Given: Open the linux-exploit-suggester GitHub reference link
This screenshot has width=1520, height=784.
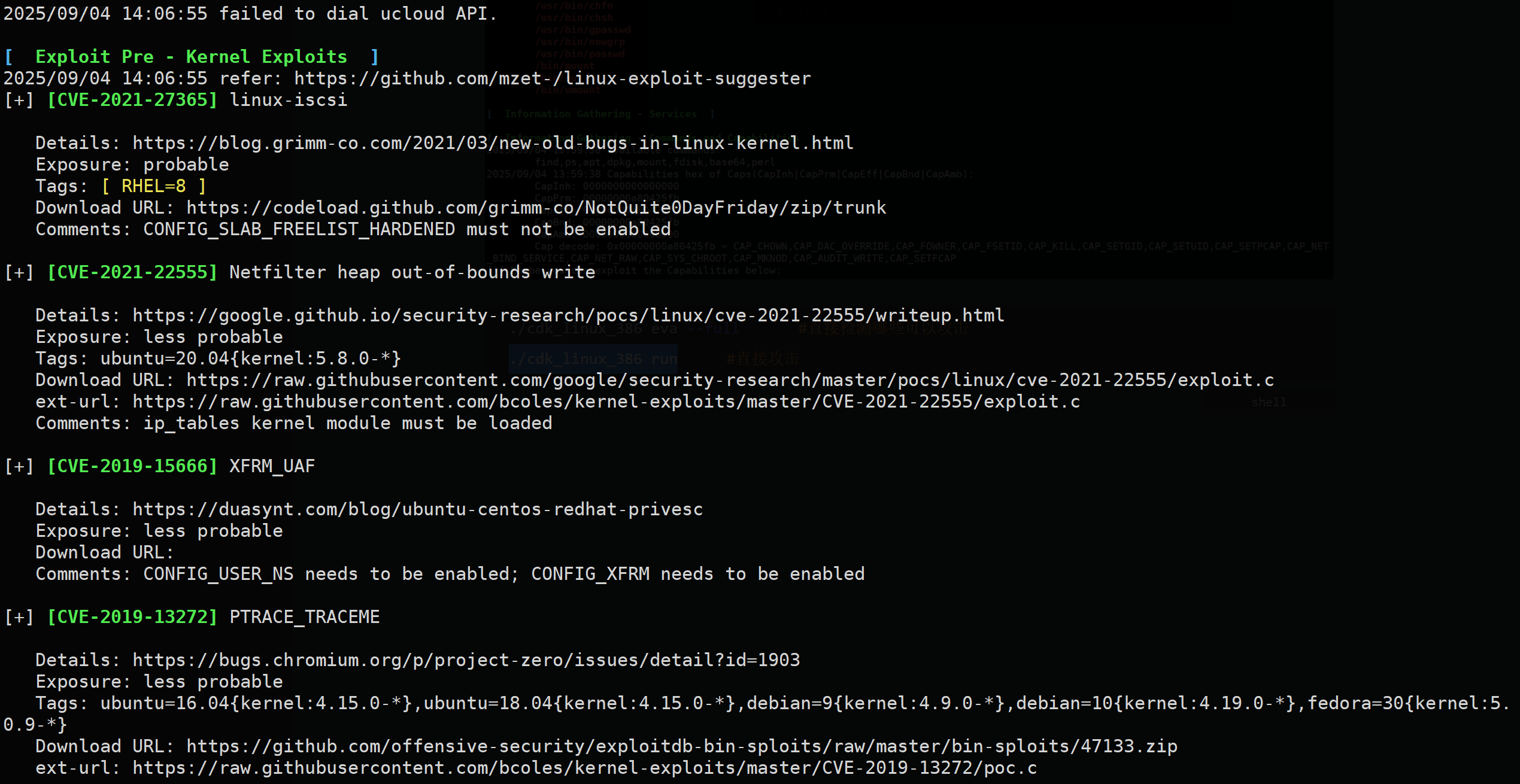Looking at the screenshot, I should coord(553,78).
